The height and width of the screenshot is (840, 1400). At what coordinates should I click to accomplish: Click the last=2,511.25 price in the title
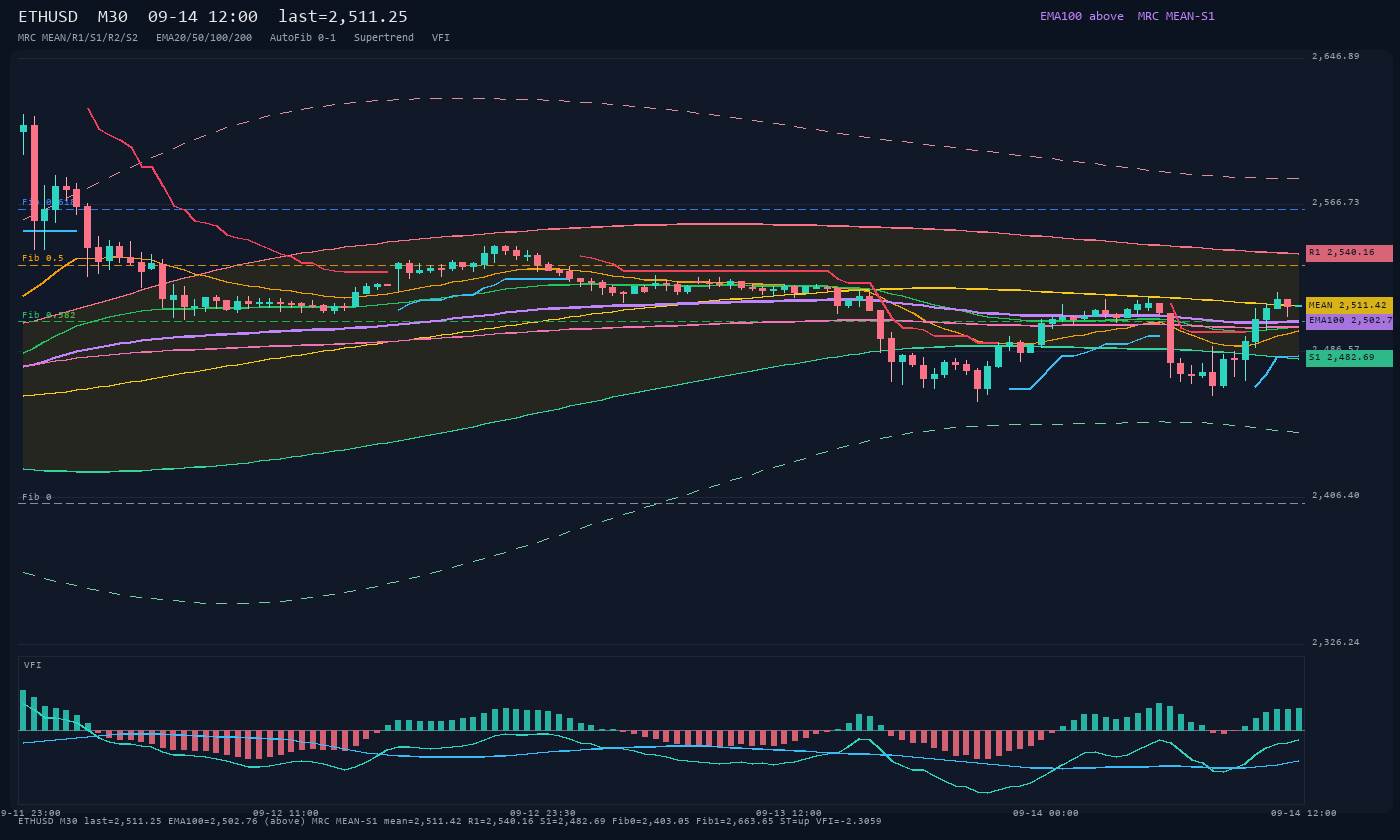click(x=343, y=17)
